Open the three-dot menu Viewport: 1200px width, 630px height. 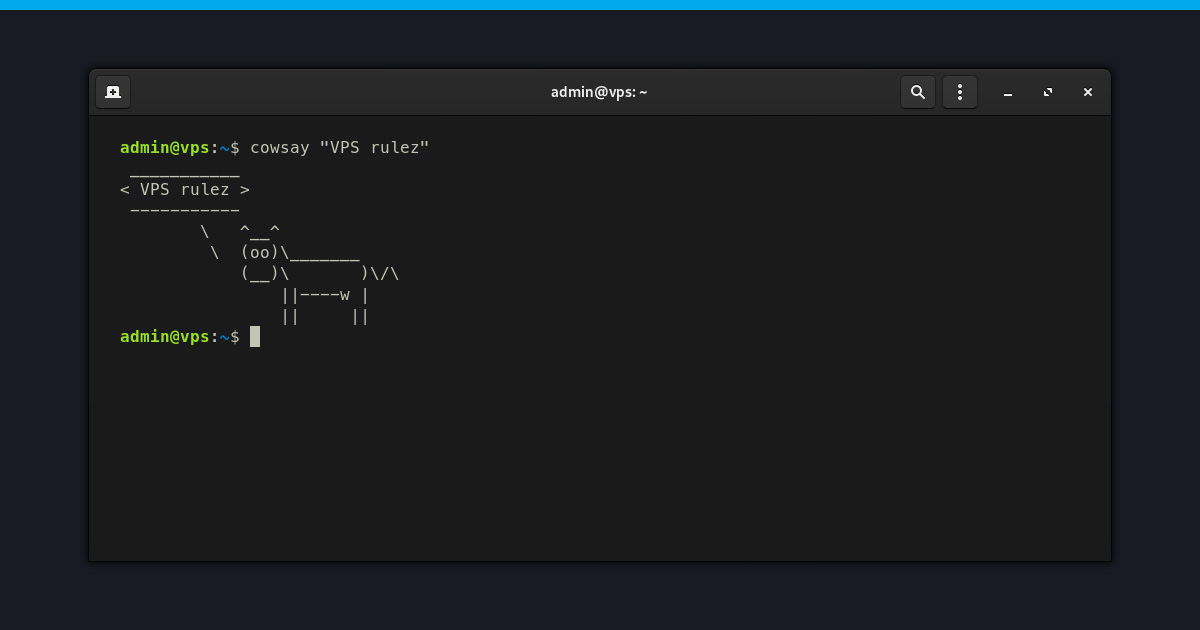click(960, 91)
